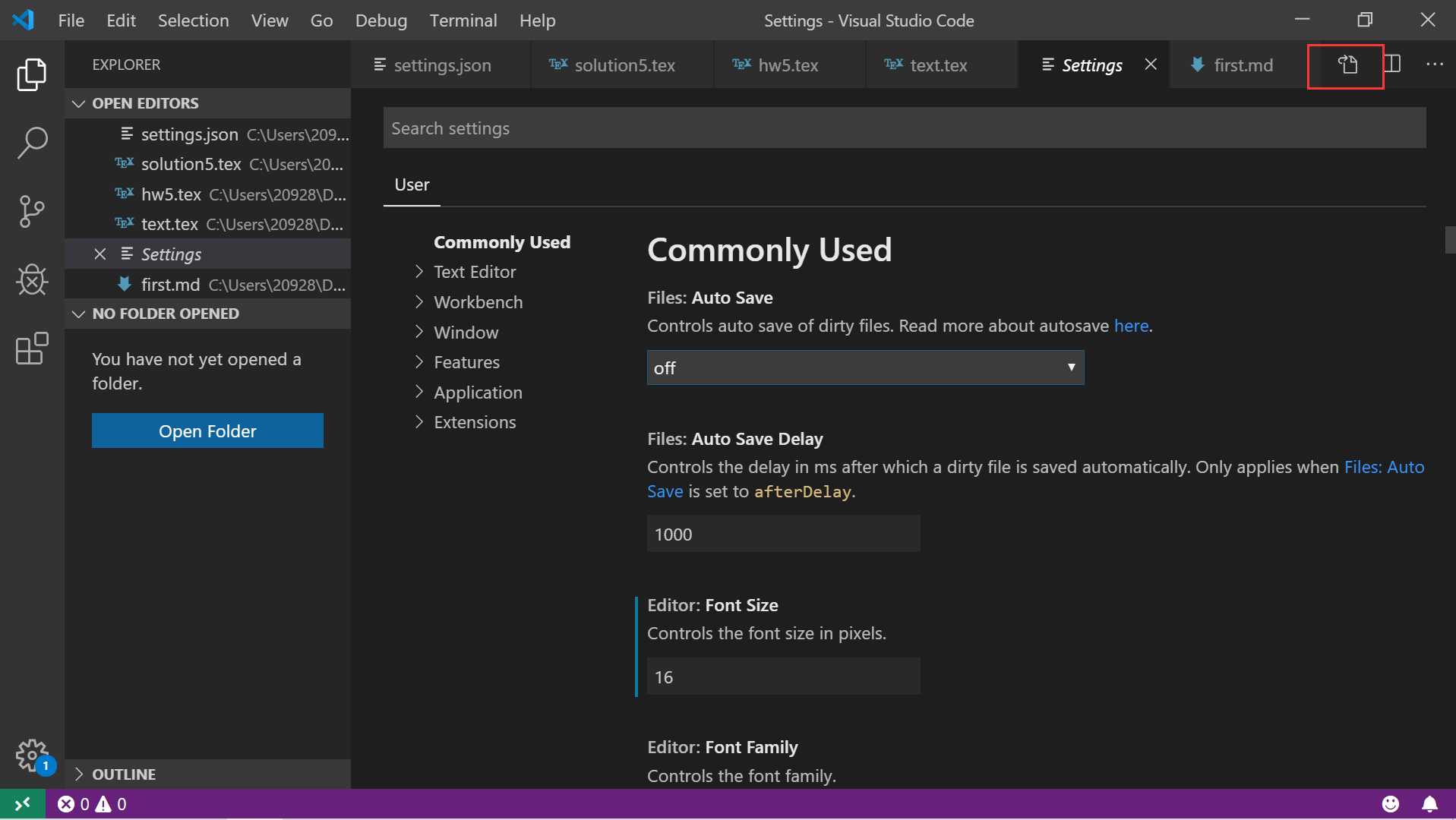Click the Split Editor Right icon
1456x820 pixels.
[x=1392, y=64]
